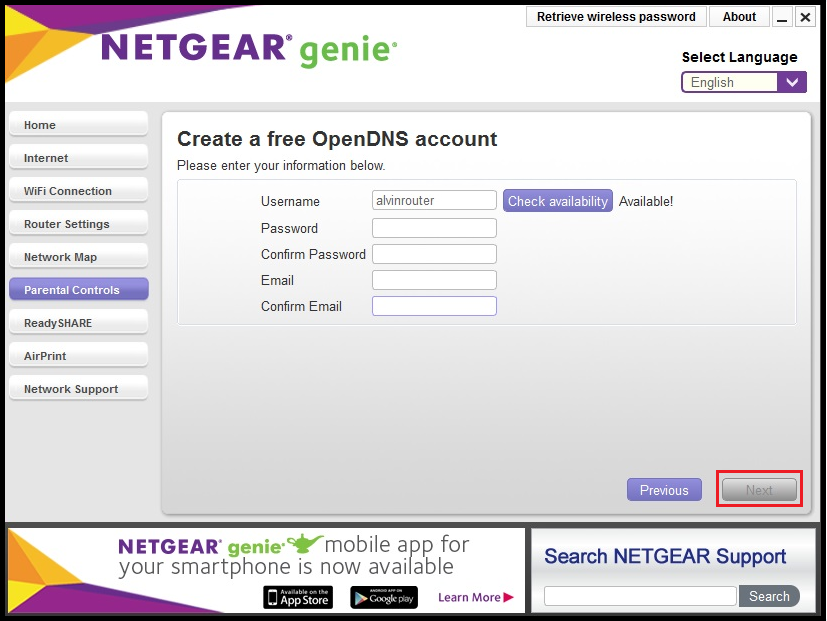Click the Password input field
Image resolution: width=827 pixels, height=621 pixels.
click(x=434, y=228)
